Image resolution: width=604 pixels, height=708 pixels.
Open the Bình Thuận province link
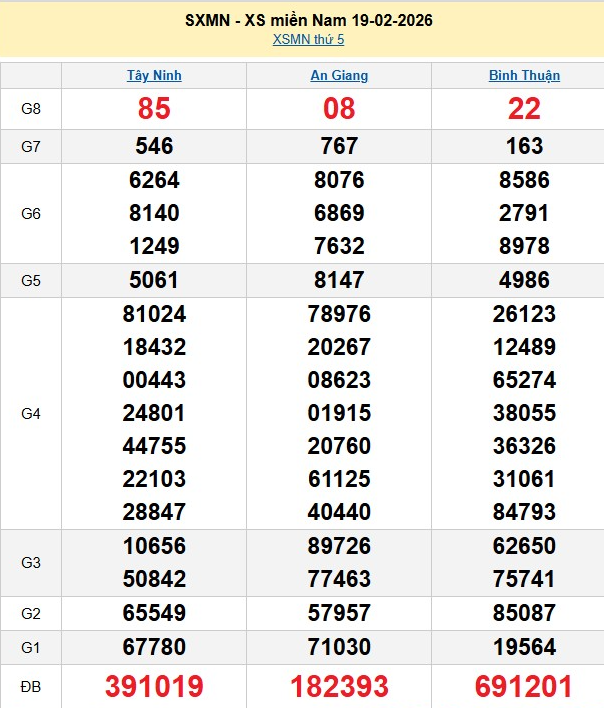pos(524,75)
